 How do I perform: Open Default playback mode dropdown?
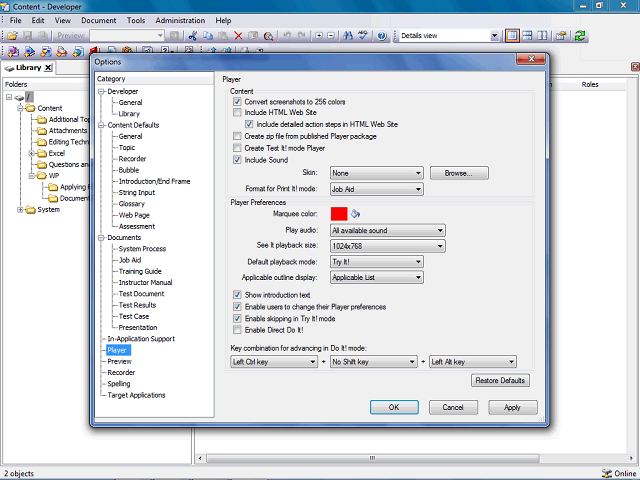[377, 262]
